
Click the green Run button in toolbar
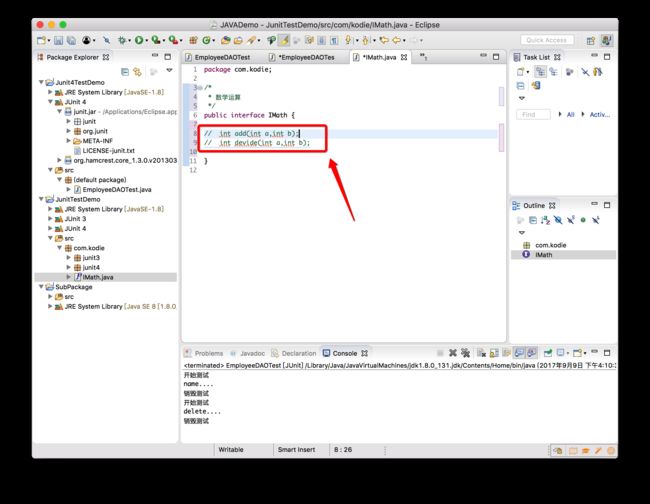(139, 40)
